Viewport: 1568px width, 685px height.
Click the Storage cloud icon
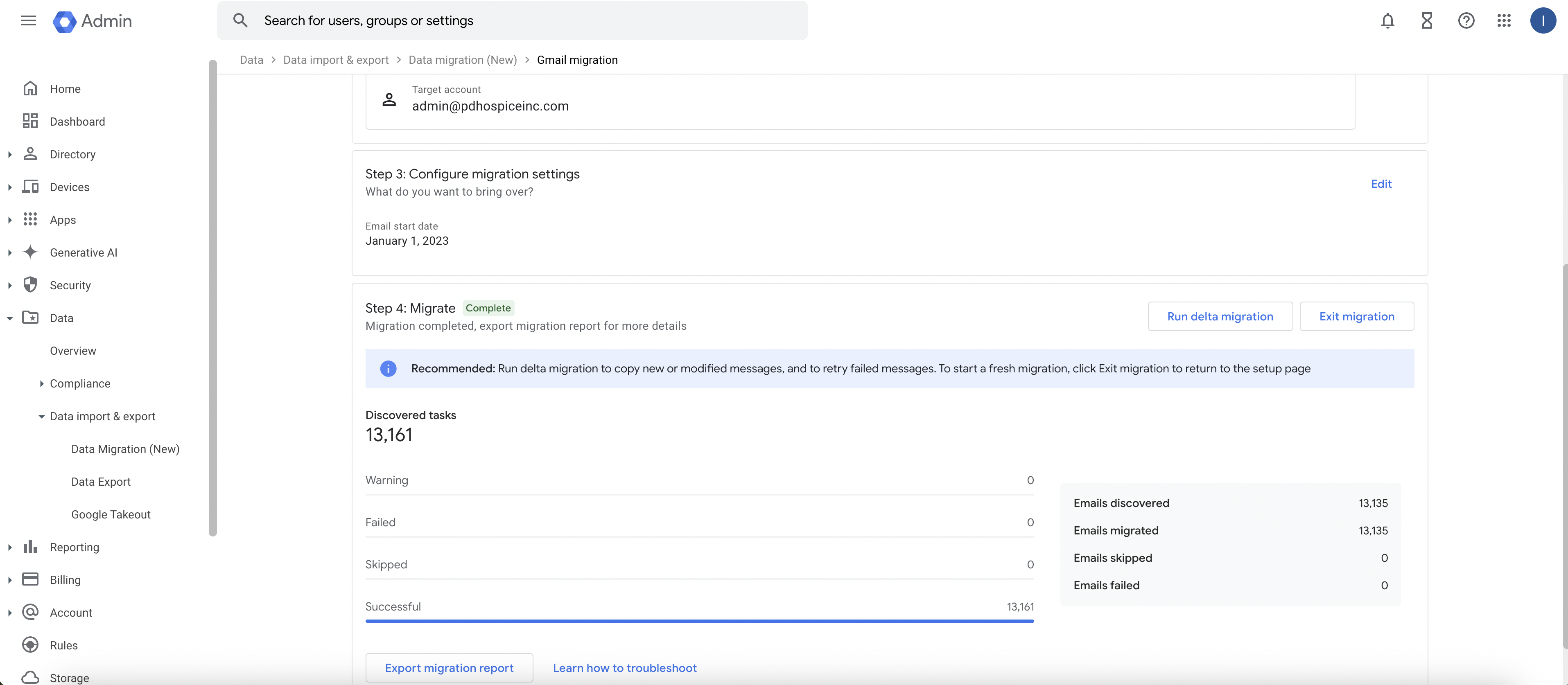(30, 678)
